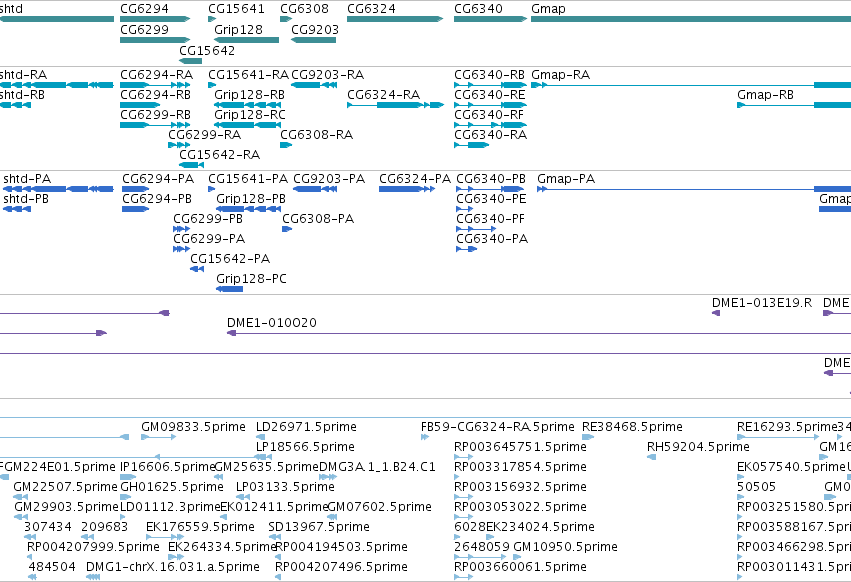Click the GM22507.5prime EST label
Screen dimensions: 851x582
[66, 486]
